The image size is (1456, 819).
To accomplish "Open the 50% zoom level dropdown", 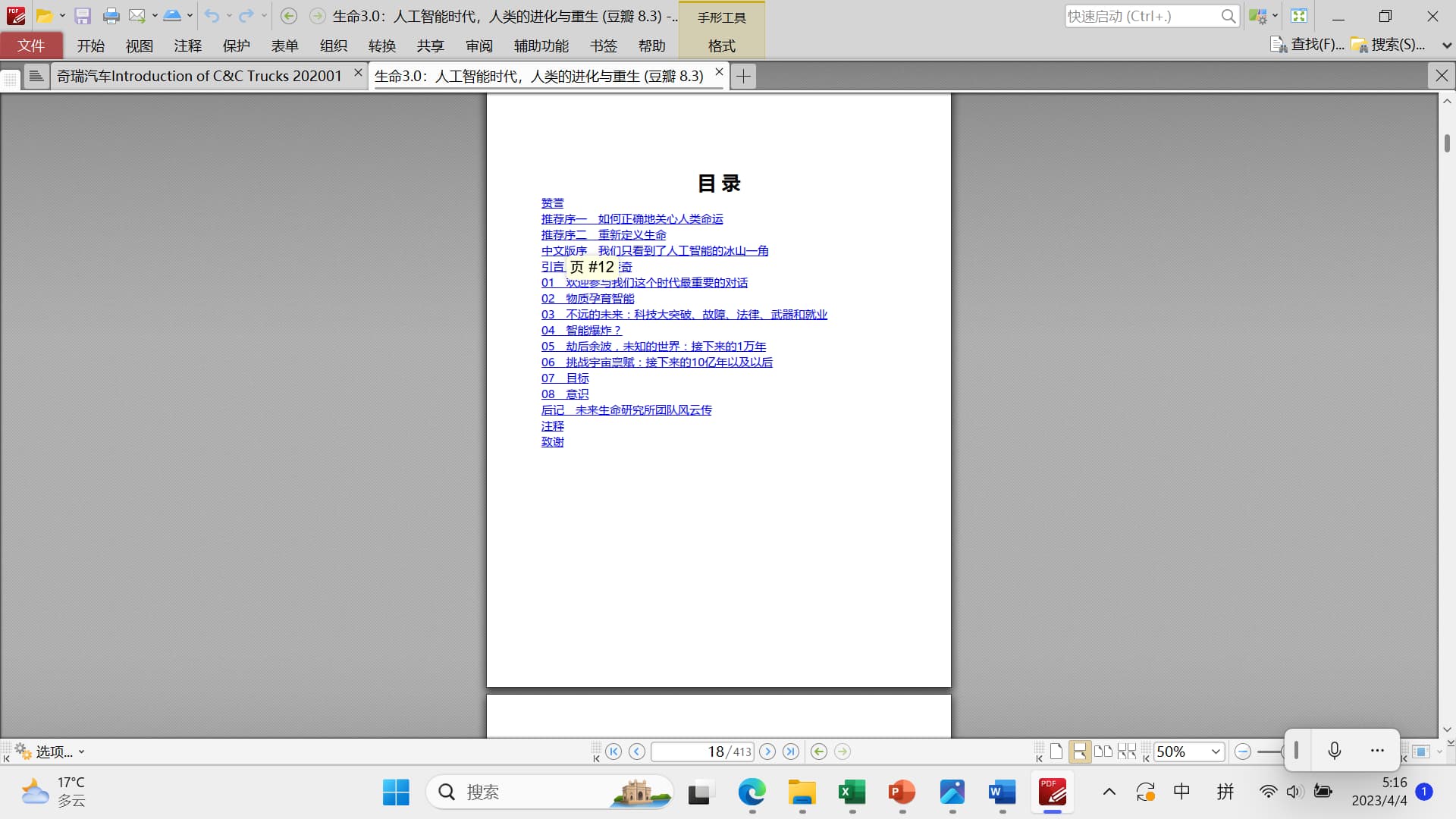I will 1216,752.
